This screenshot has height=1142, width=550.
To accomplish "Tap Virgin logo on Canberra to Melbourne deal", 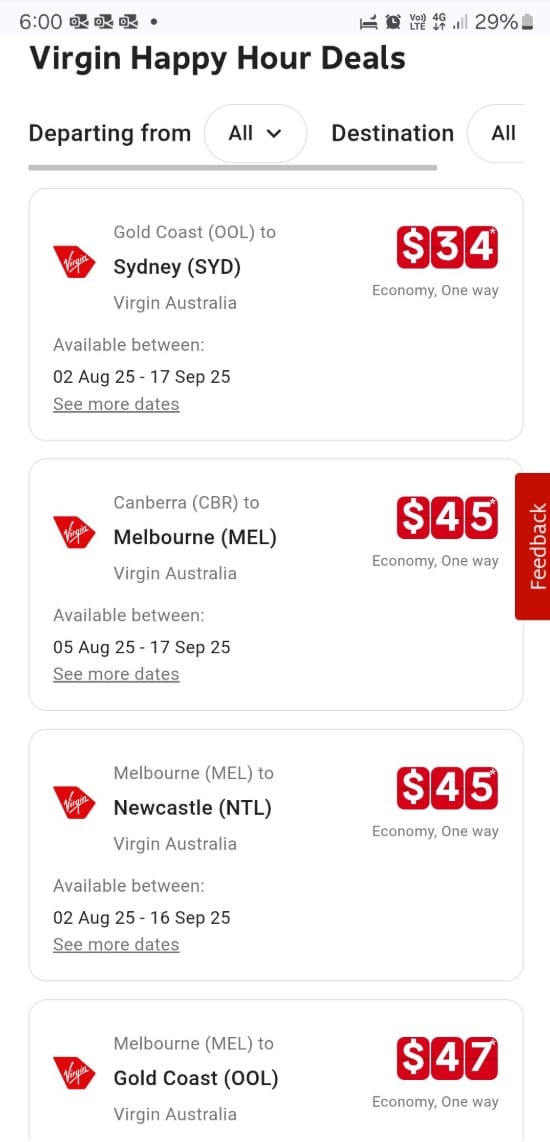I will click(x=74, y=532).
